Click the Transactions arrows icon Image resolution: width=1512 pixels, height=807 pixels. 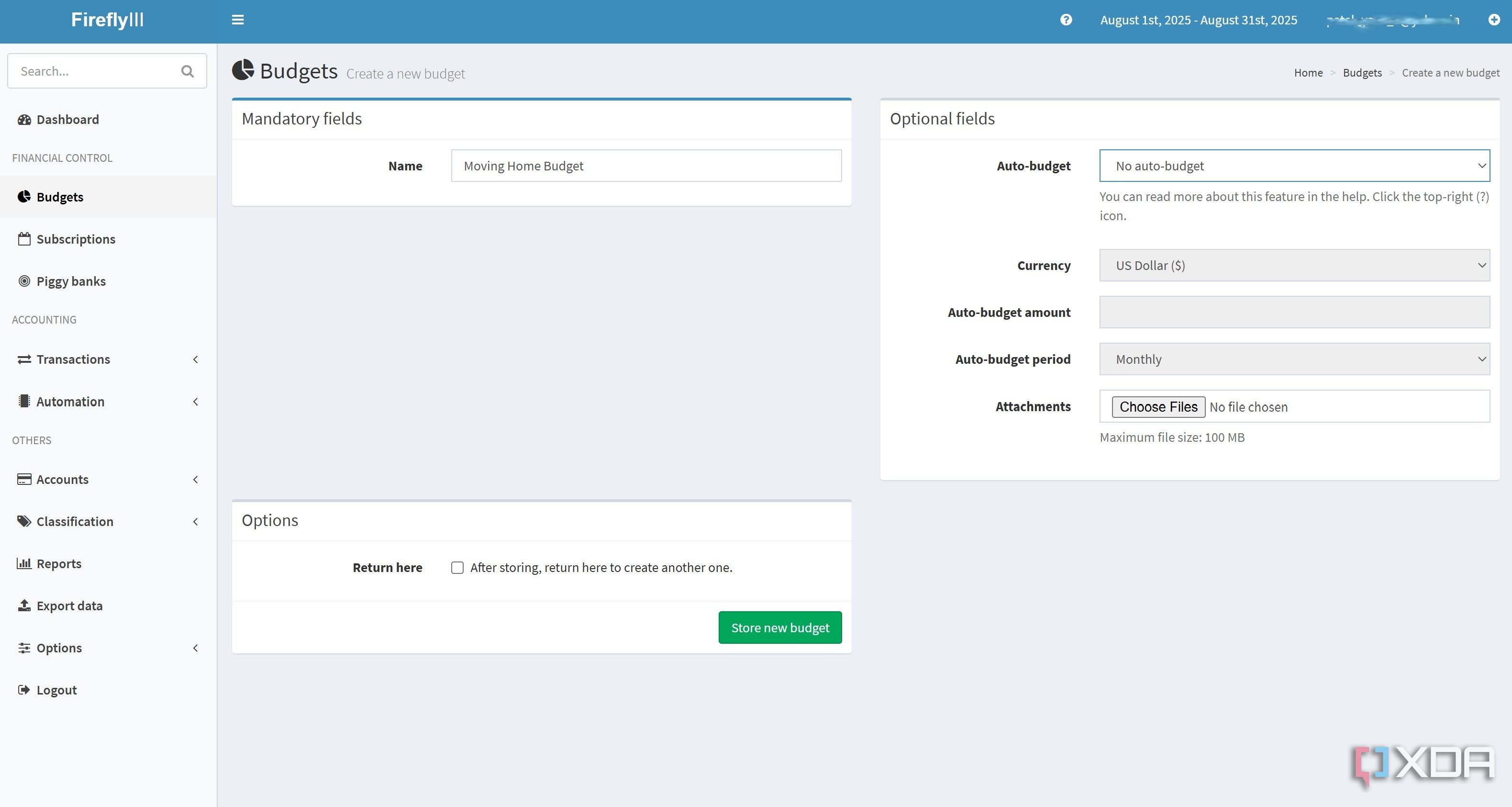(x=24, y=359)
